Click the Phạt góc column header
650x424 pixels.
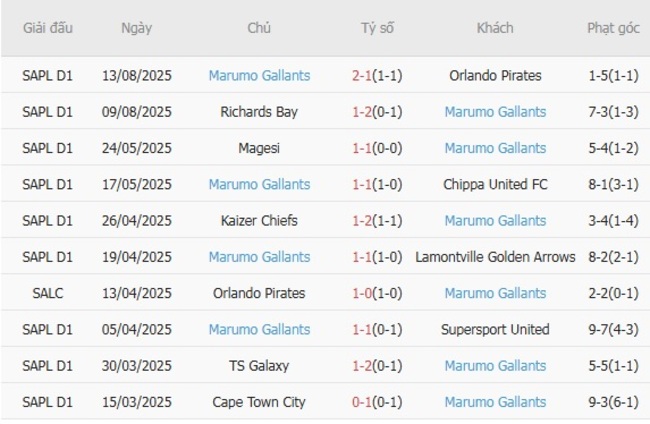coord(613,28)
